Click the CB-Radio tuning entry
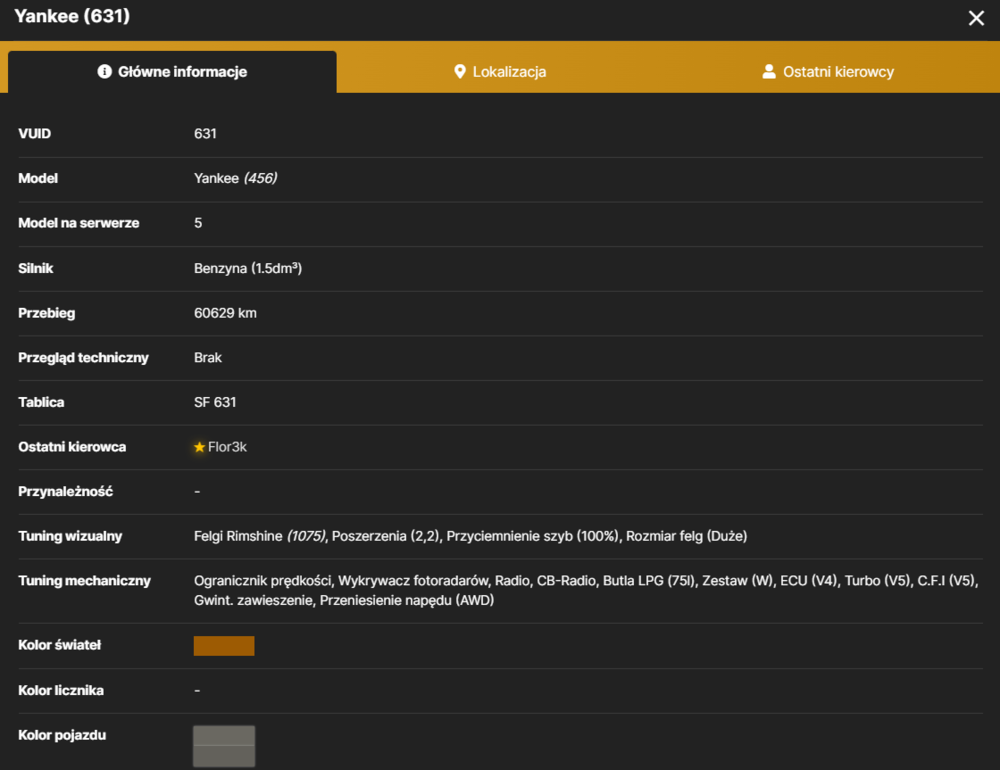Image resolution: width=1000 pixels, height=770 pixels. (566, 581)
